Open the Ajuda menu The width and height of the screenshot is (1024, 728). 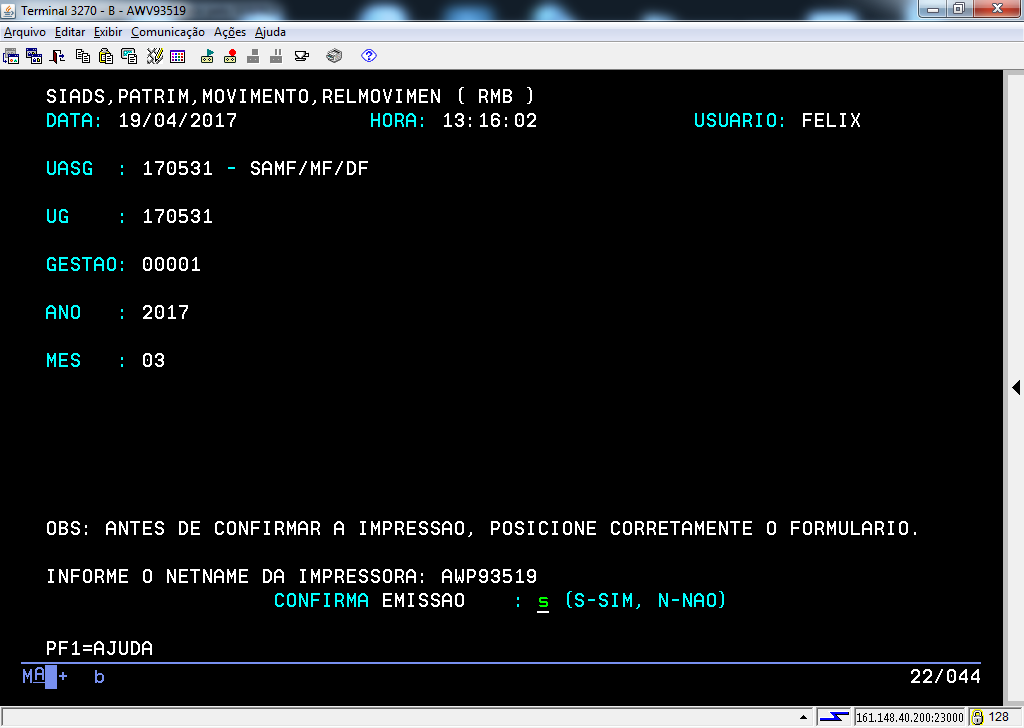click(270, 32)
